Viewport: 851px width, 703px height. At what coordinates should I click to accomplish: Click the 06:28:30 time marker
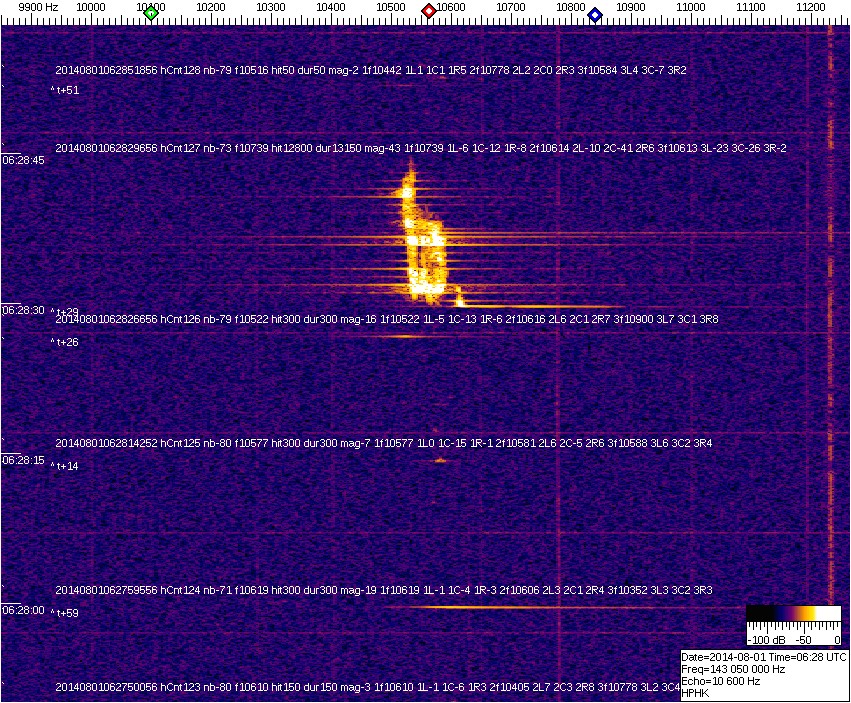pos(22,310)
